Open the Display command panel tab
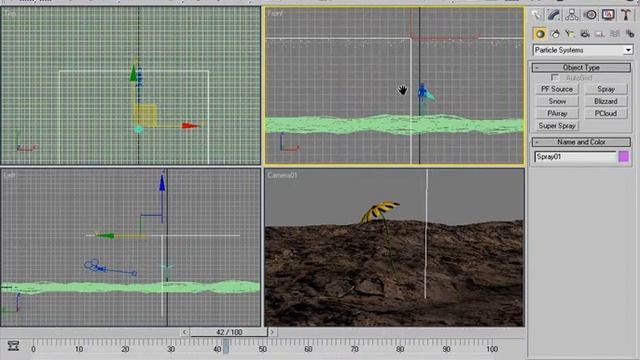640x360 pixels. (x=608, y=15)
